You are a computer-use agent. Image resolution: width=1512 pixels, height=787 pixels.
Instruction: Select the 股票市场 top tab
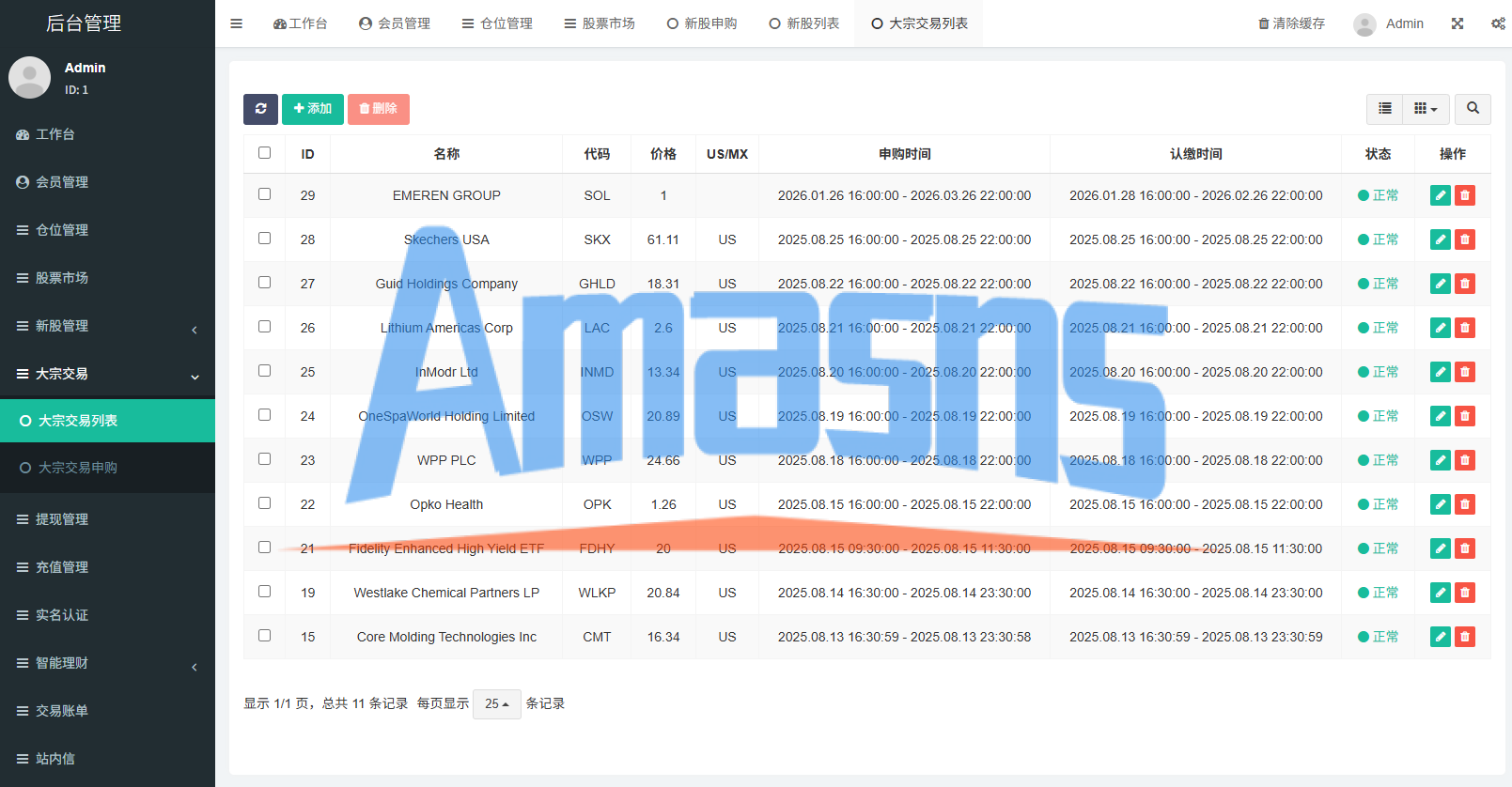click(600, 23)
